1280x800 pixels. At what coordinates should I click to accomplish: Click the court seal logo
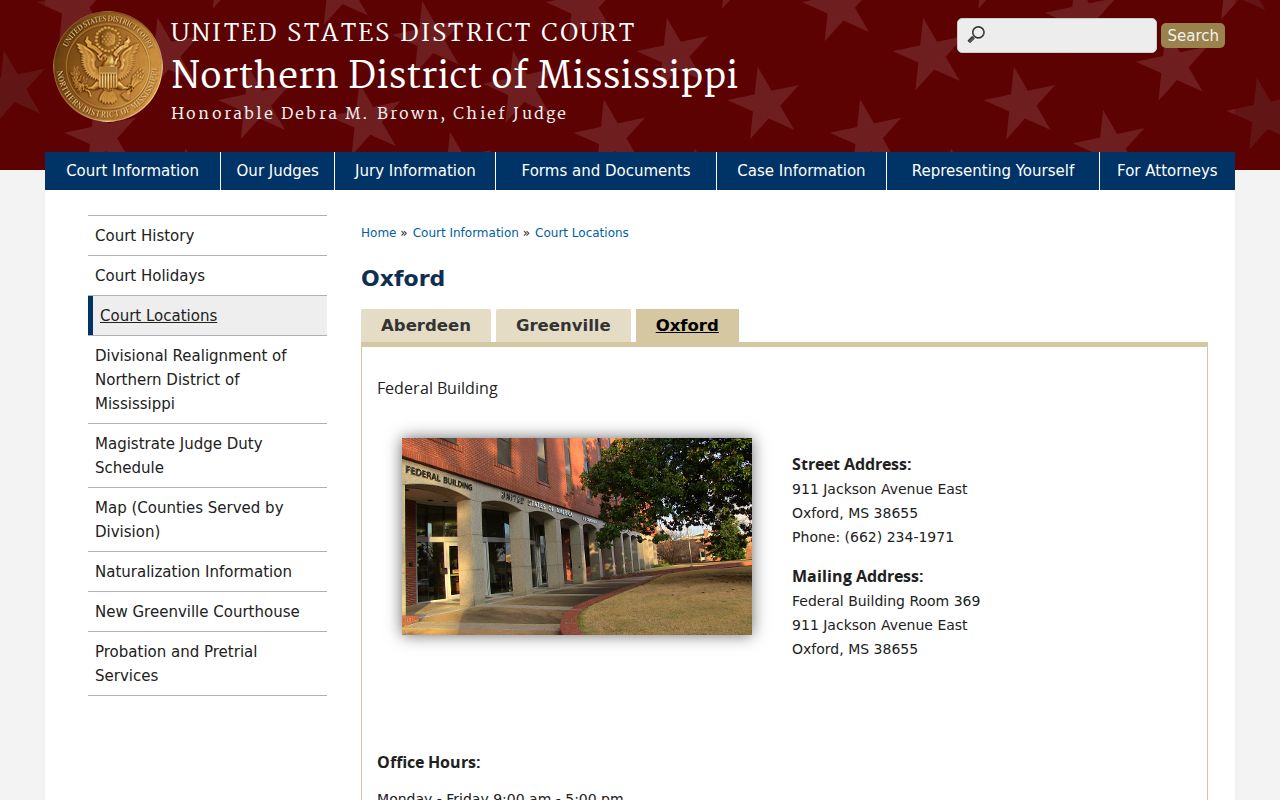[108, 67]
